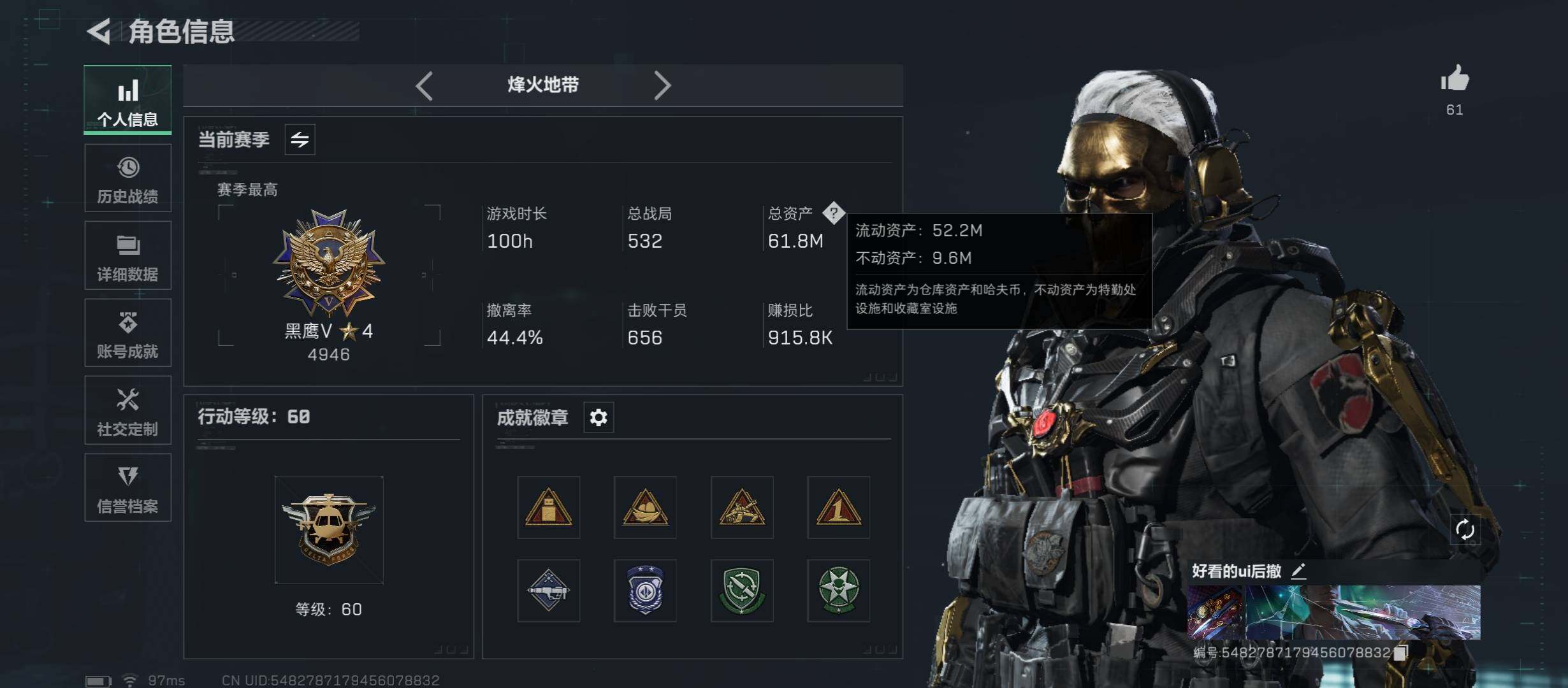
Task: Give a thumbs-up like to the profile
Action: tap(1455, 80)
